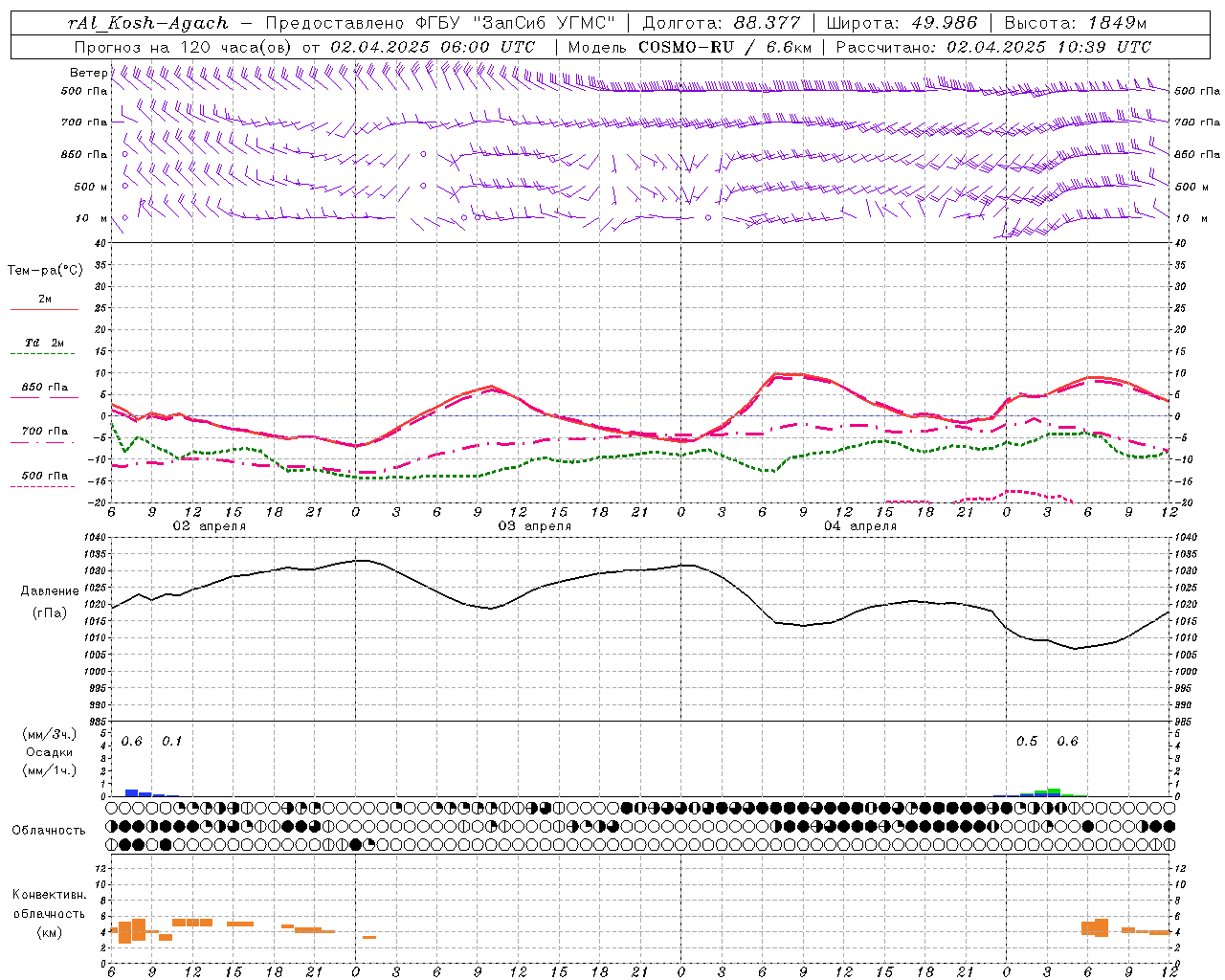Click the solid line sample under 2м legend

pos(44,310)
